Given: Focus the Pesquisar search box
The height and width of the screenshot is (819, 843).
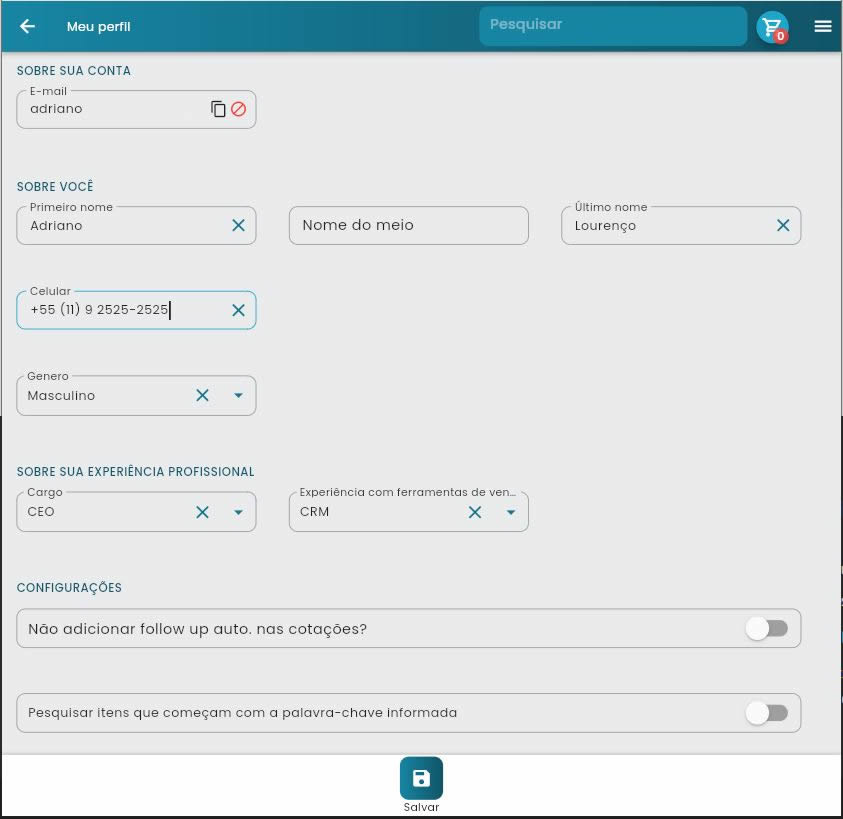Looking at the screenshot, I should pyautogui.click(x=612, y=26).
